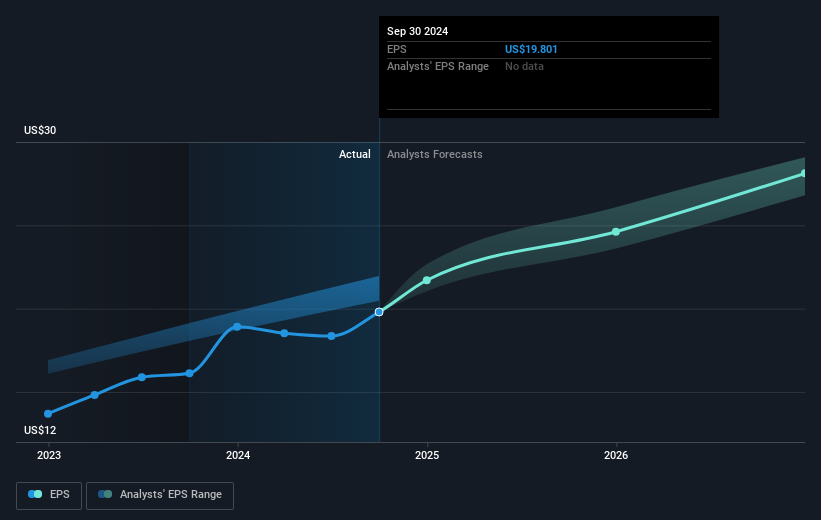Click the 2024 x-axis label
This screenshot has height=520, width=821.
[238, 455]
